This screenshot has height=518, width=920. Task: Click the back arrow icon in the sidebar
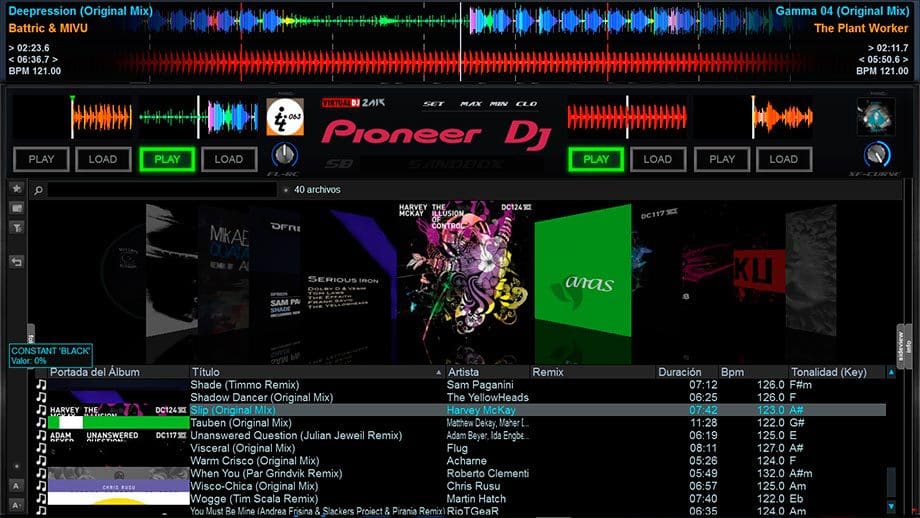coord(16,262)
